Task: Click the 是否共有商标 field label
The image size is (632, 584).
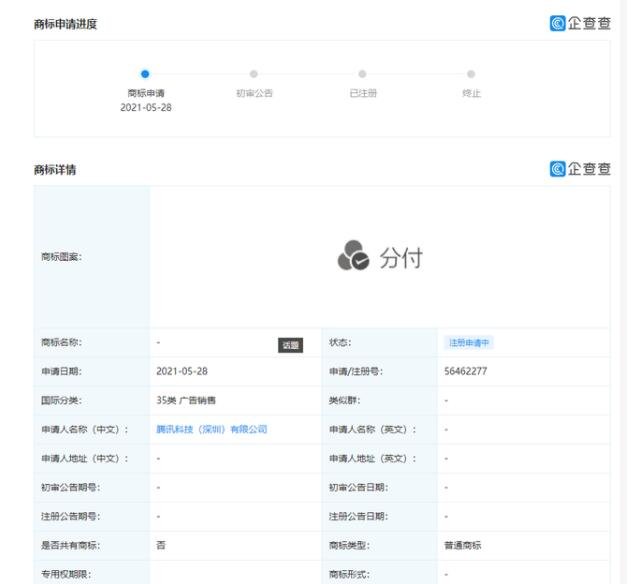Action: coord(71,545)
